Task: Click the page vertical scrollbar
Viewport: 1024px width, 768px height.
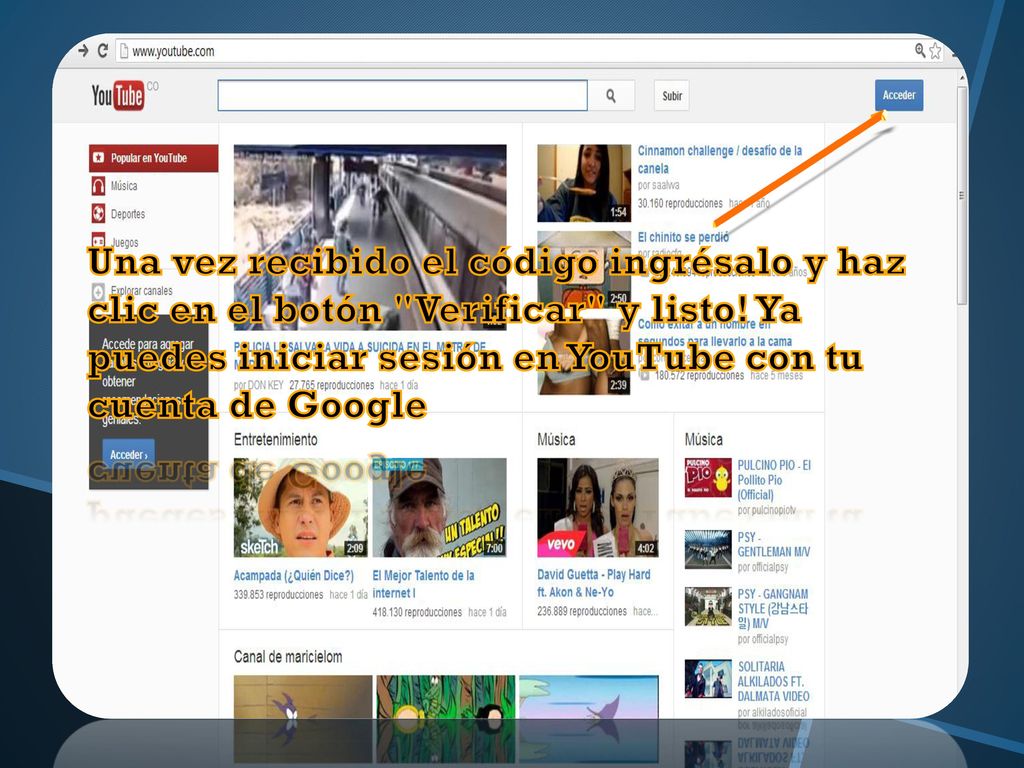Action: (x=961, y=196)
